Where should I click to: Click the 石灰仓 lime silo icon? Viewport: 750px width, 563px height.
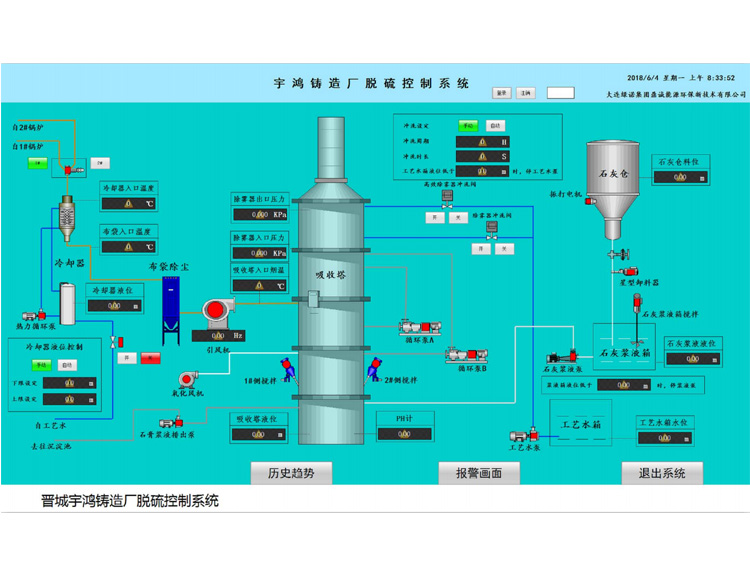coord(613,189)
